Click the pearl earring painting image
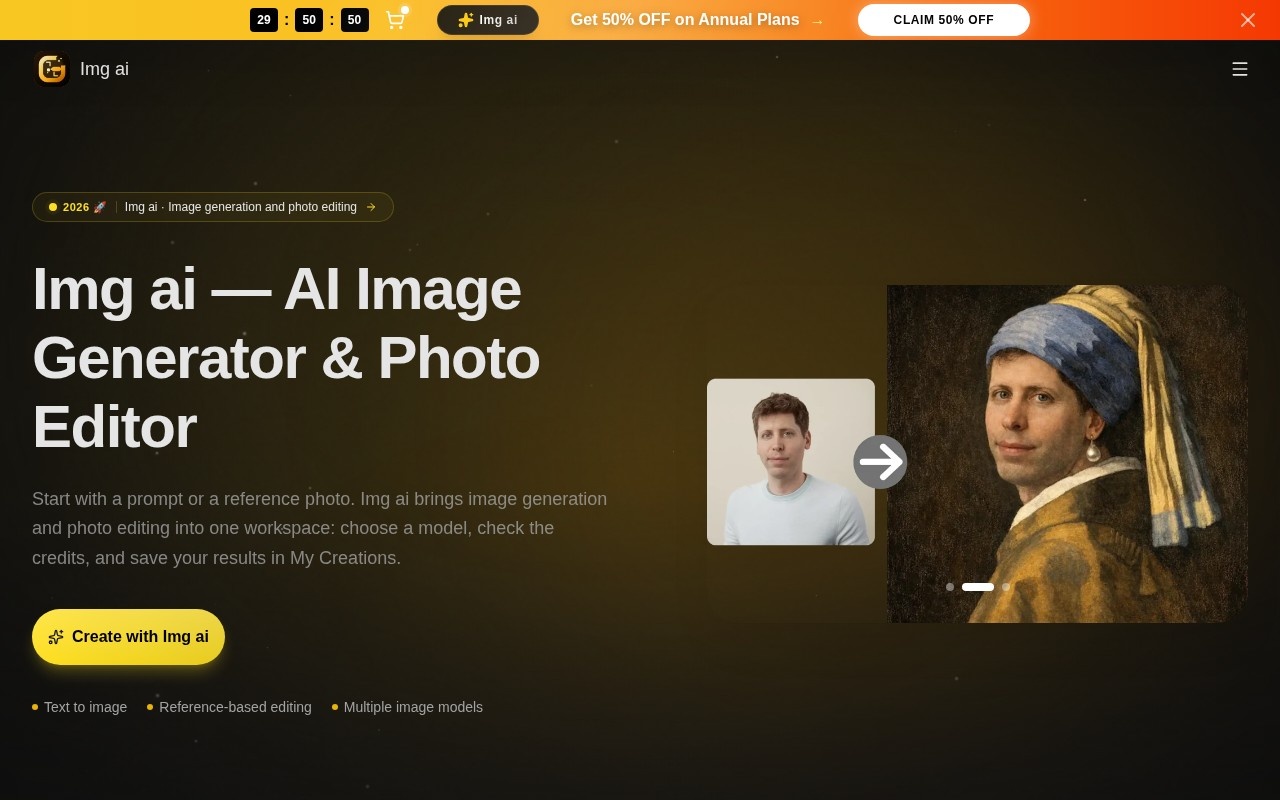1280x800 pixels. tap(1067, 454)
